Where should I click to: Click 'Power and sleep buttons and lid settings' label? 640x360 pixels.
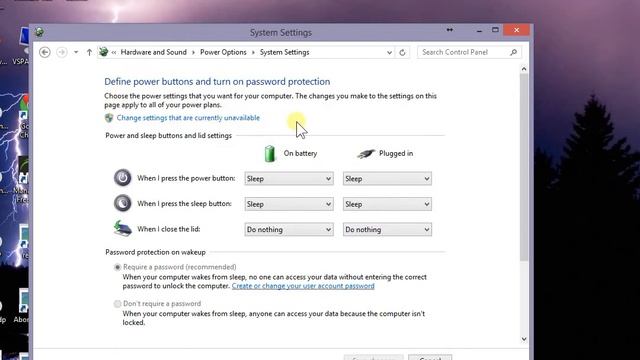click(x=169, y=136)
